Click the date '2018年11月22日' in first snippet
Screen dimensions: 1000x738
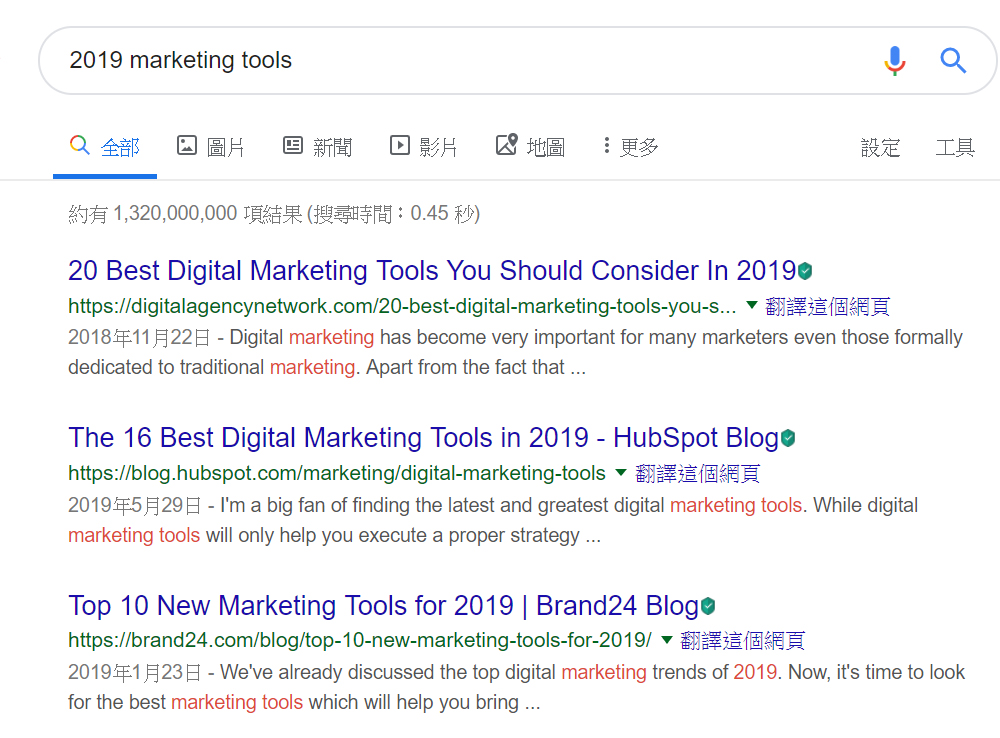click(139, 338)
